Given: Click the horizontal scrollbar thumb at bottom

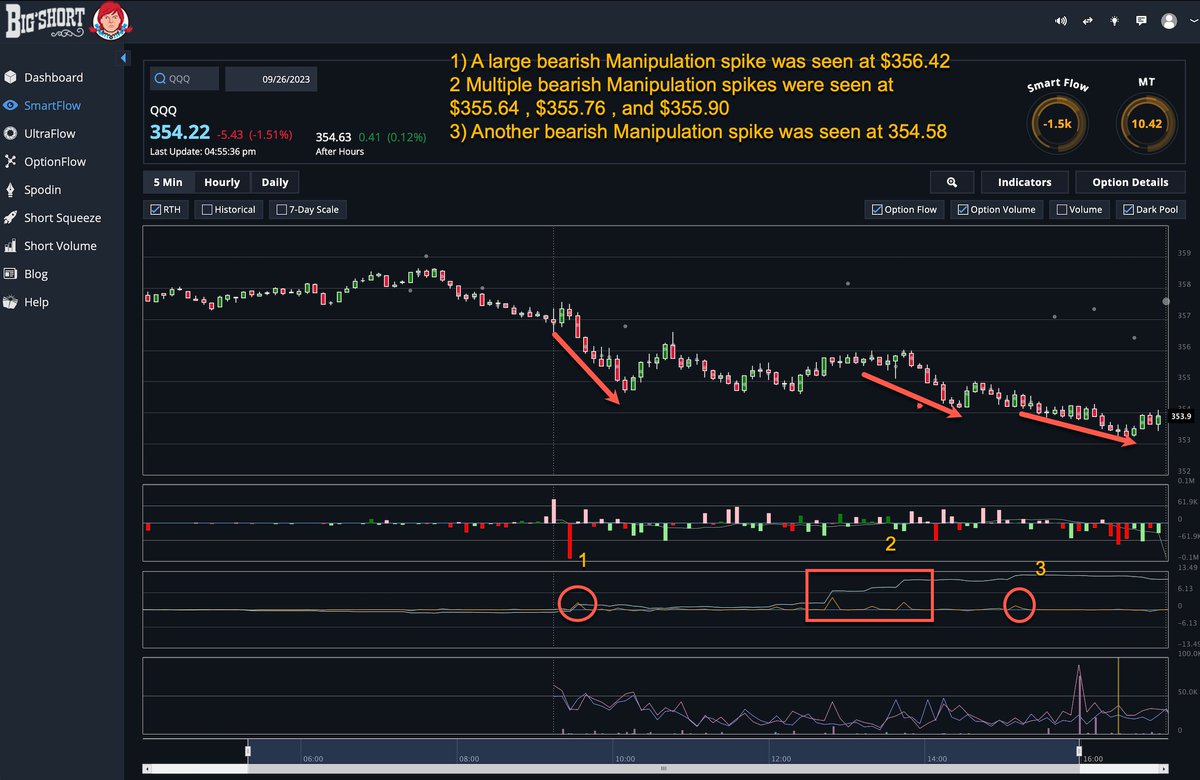Looking at the screenshot, I should tap(663, 769).
